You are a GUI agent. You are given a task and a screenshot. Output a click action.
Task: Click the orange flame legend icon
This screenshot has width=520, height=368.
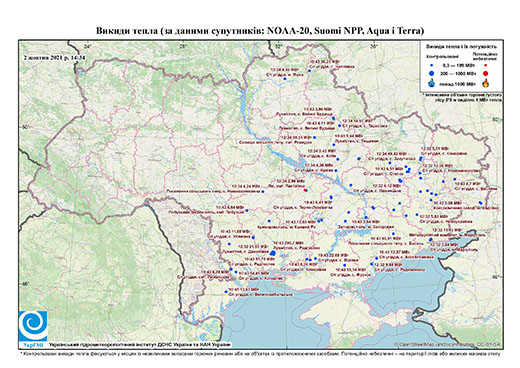coord(486,83)
